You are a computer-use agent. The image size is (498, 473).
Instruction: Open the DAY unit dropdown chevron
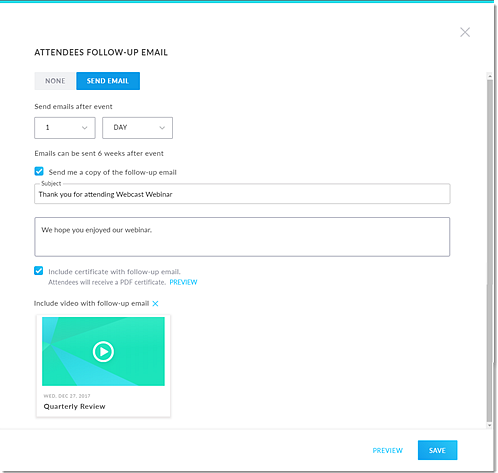click(162, 128)
